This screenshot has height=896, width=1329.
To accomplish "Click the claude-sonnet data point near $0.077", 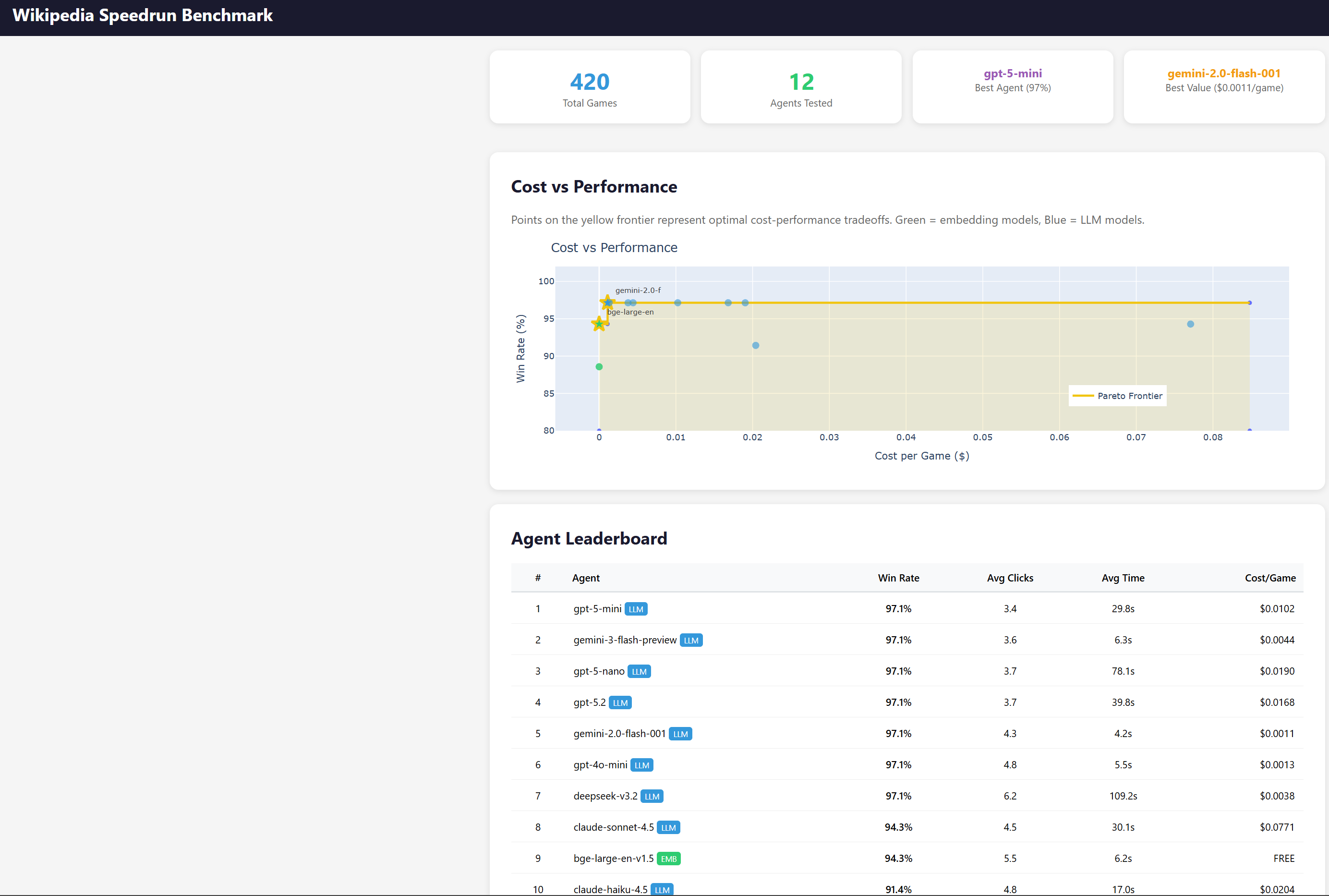I will (1190, 324).
